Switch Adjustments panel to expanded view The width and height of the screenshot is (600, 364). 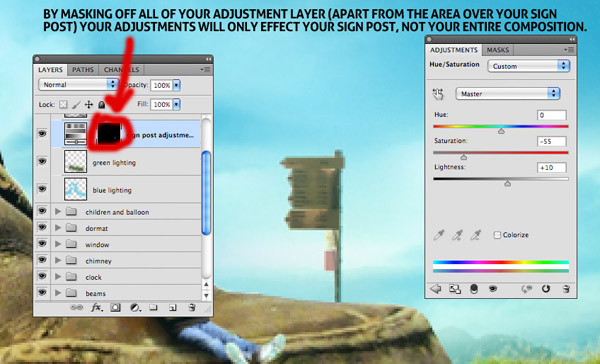pyautogui.click(x=455, y=289)
